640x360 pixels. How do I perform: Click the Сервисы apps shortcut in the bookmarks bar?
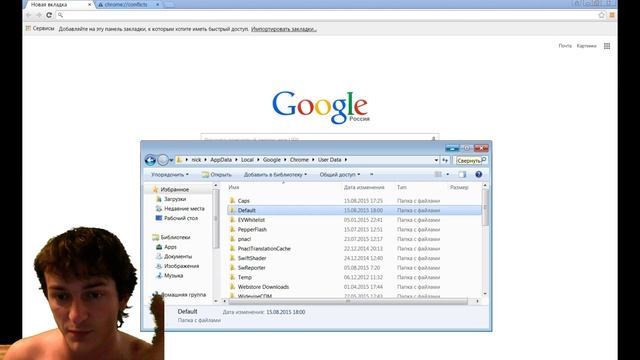pyautogui.click(x=40, y=29)
